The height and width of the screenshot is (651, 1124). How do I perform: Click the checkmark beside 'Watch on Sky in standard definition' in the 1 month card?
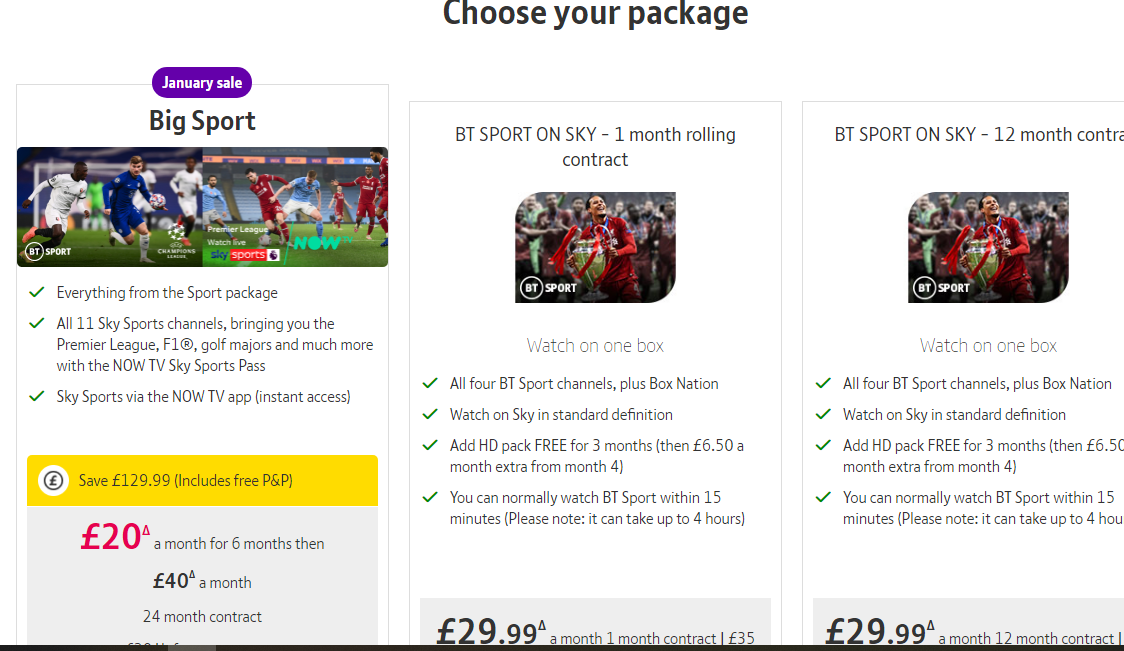point(430,415)
